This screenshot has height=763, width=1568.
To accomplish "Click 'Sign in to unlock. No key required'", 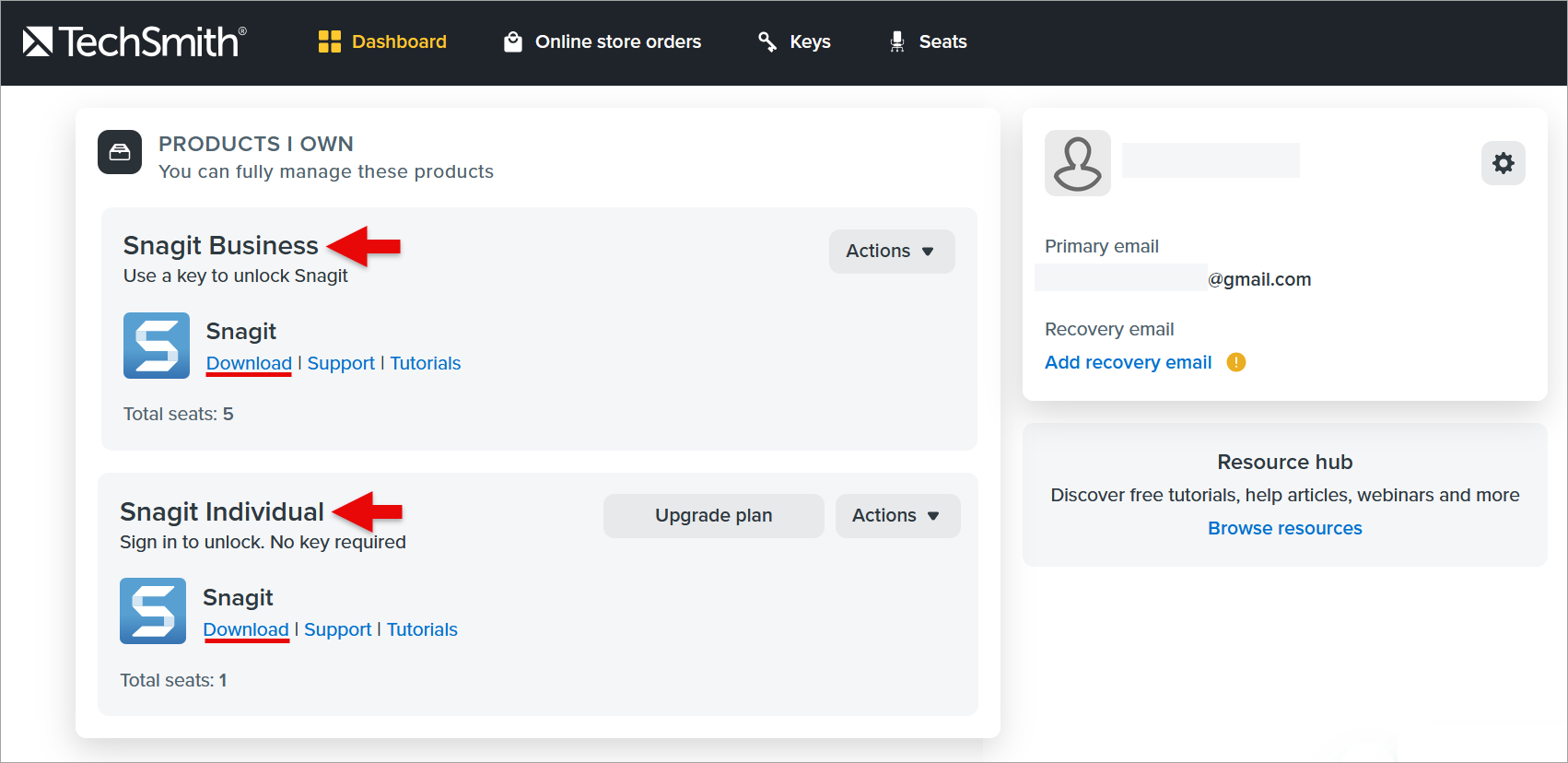I will pos(263,542).
